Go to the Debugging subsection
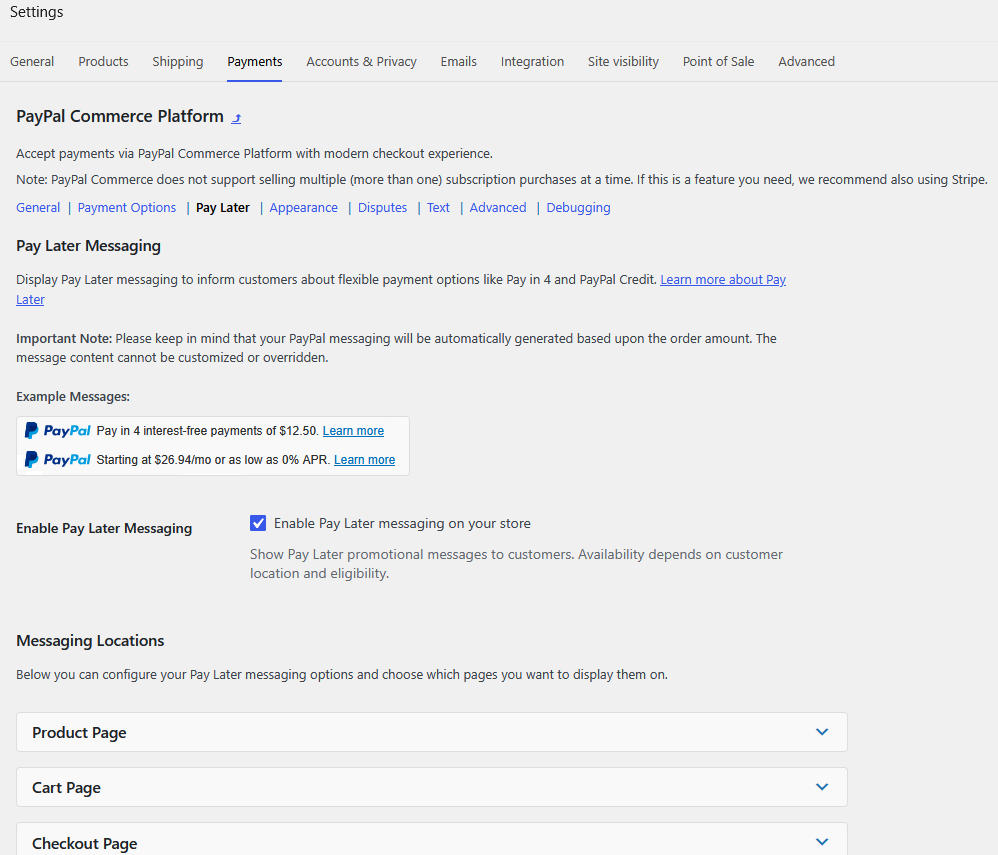998x855 pixels. [579, 208]
